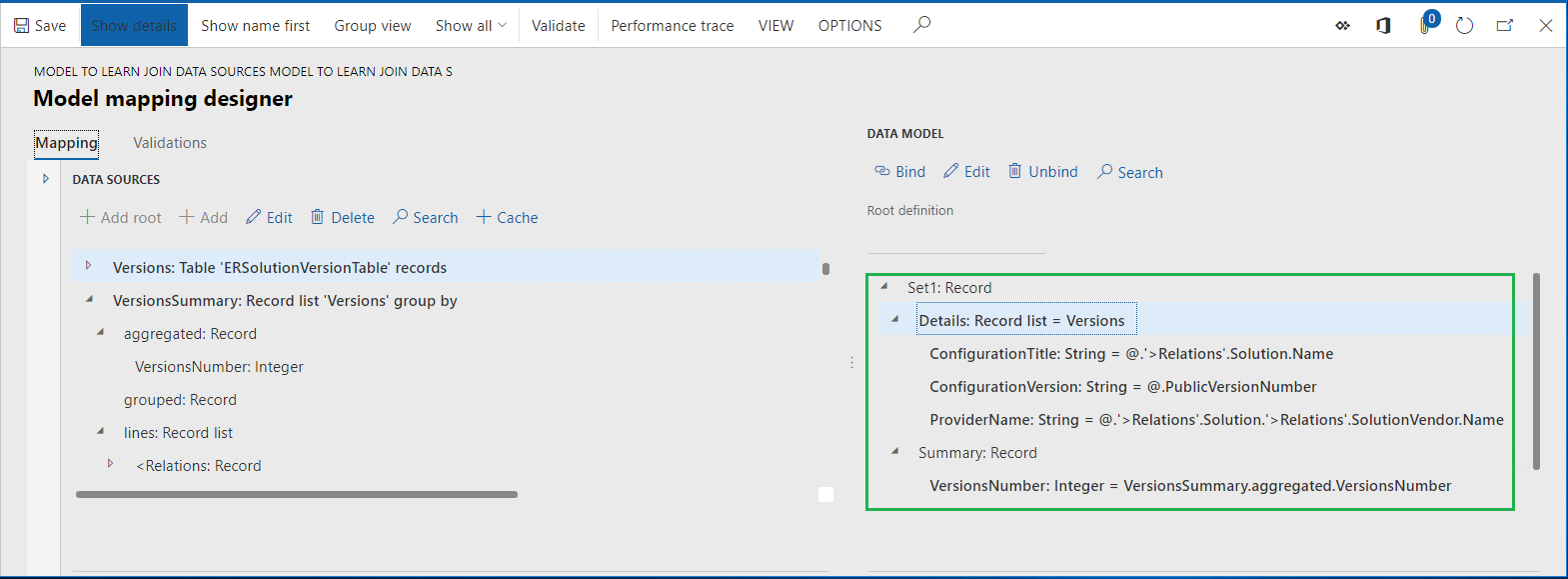Switch to Group view
Viewport: 1568px width, 579px height.
click(x=373, y=26)
